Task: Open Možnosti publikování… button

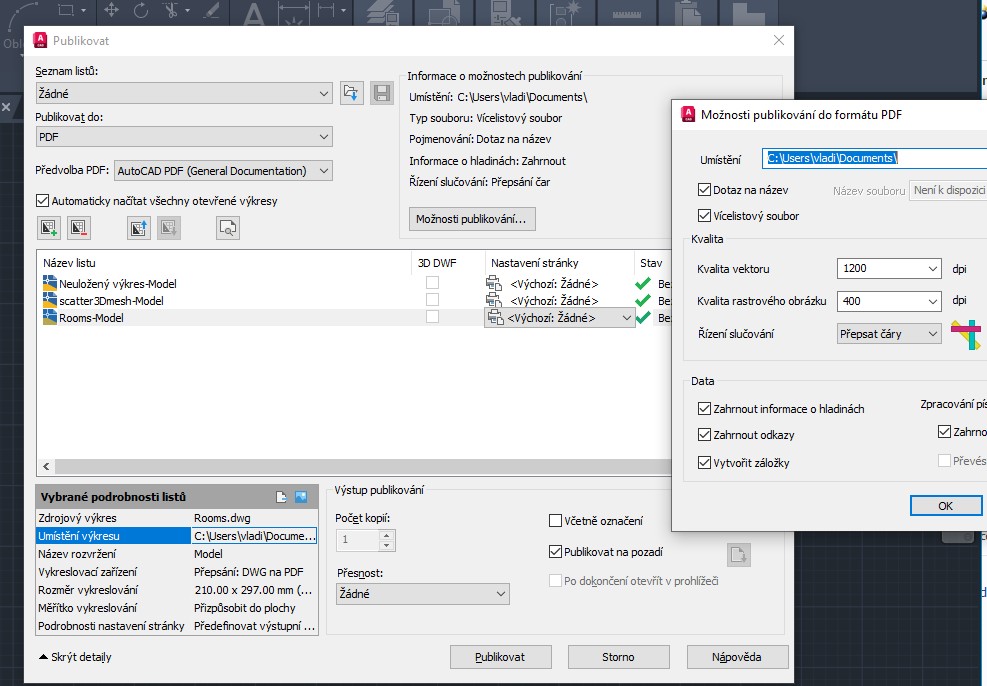Action: (471, 218)
